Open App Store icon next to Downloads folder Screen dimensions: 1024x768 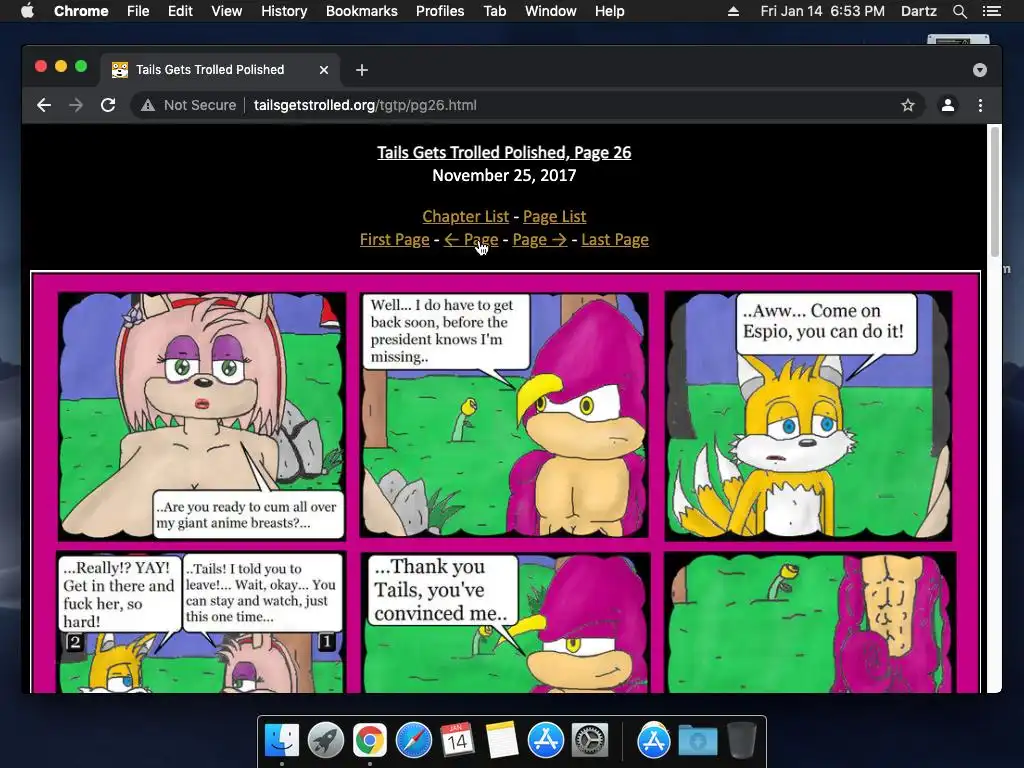point(654,741)
